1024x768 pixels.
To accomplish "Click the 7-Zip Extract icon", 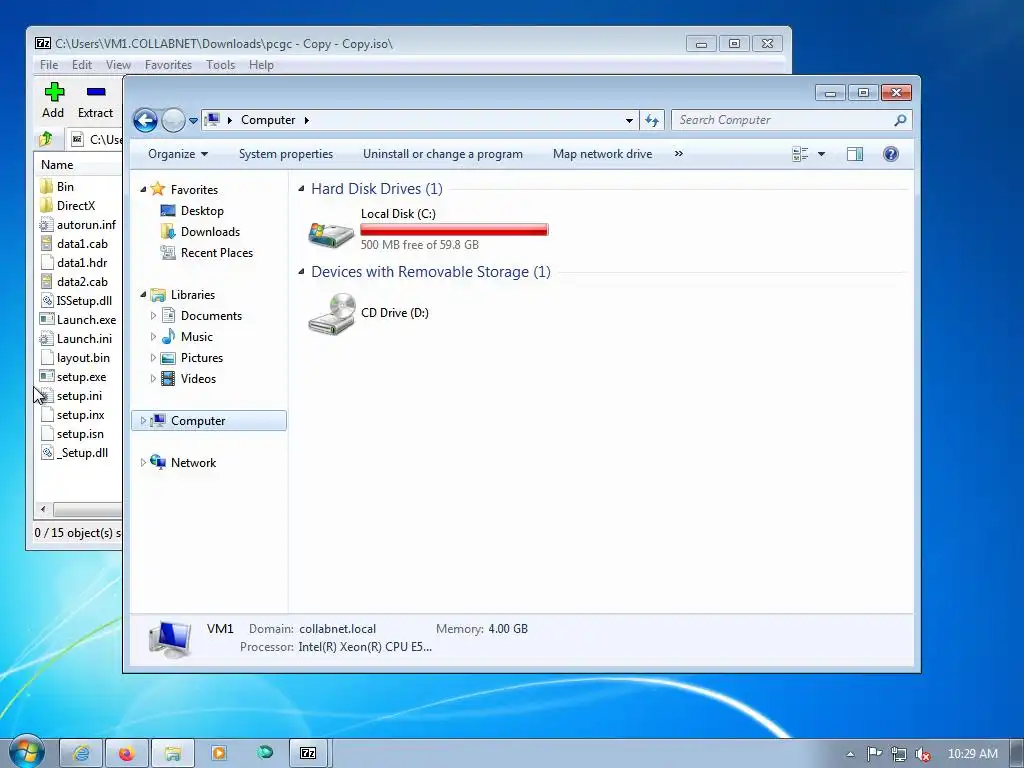I will pyautogui.click(x=96, y=92).
